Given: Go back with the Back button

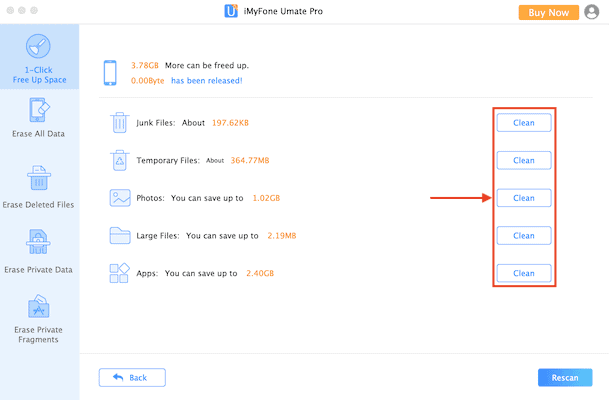Looking at the screenshot, I should pos(132,377).
